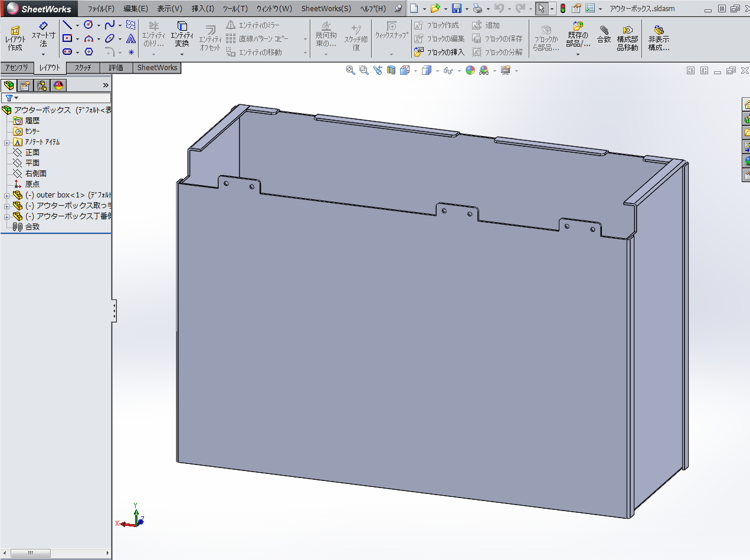Click the Zoom to area icon
Screen dimensions: 750x560
pyautogui.click(x=364, y=70)
